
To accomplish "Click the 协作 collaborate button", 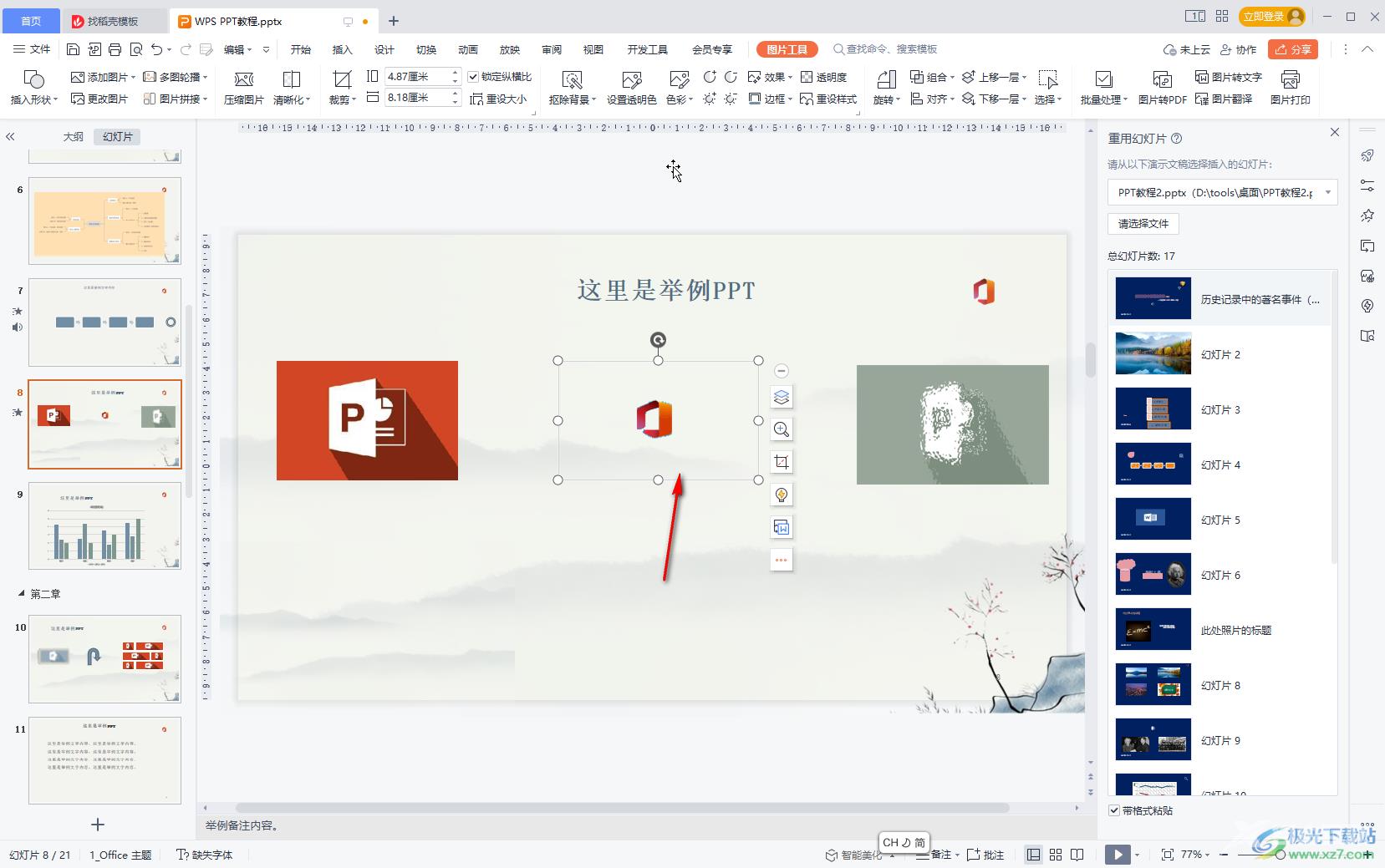I will click(x=1239, y=49).
